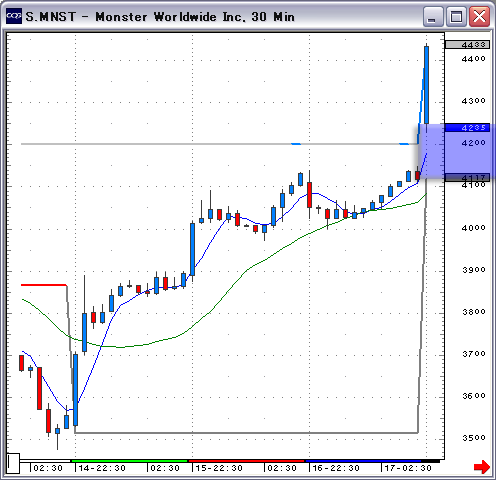Click the 3500 price scale label

tap(473, 438)
